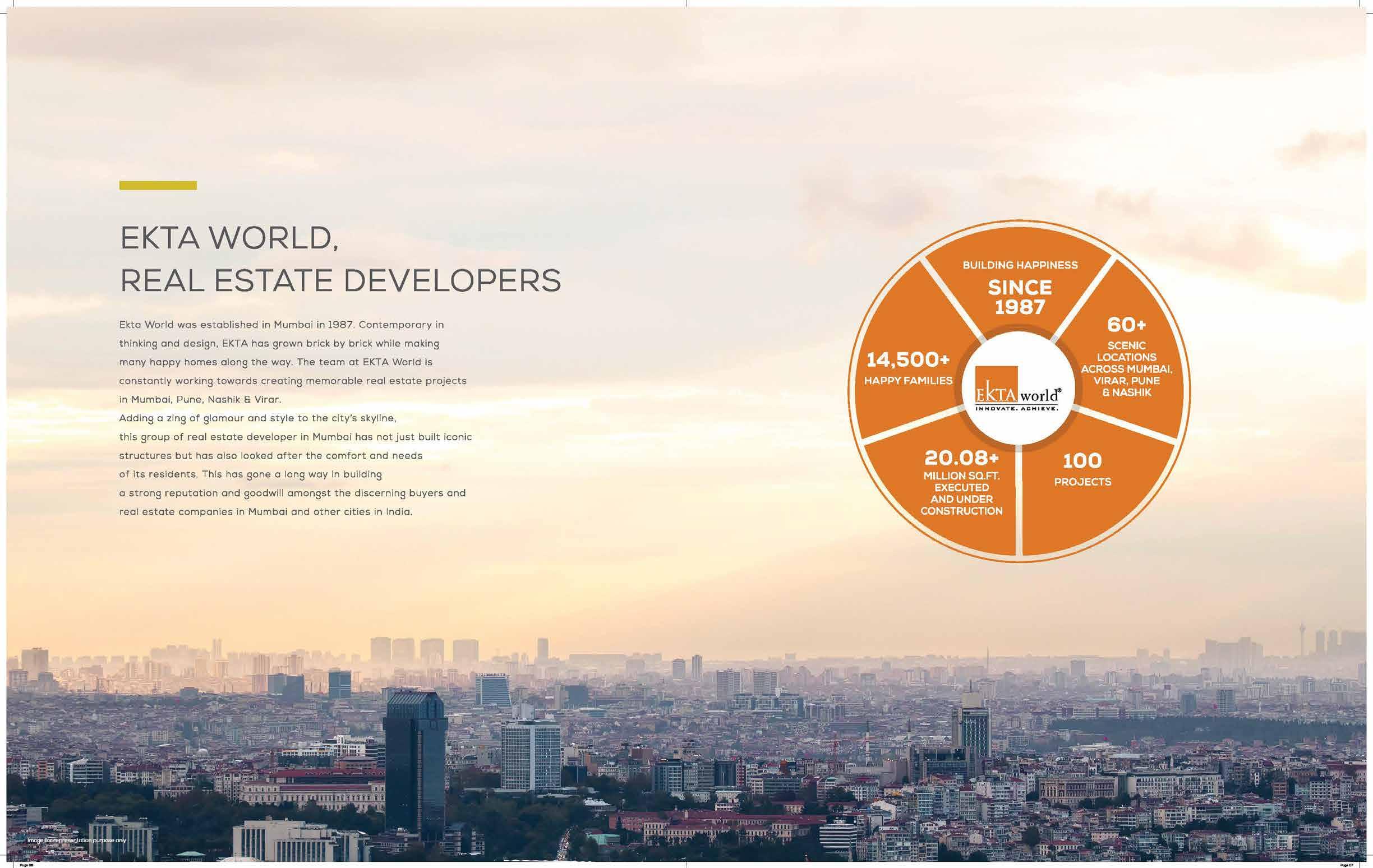This screenshot has height=868, width=1373.
Task: Click 'Image for representation purpose only' disclaimer
Action: coord(76,841)
